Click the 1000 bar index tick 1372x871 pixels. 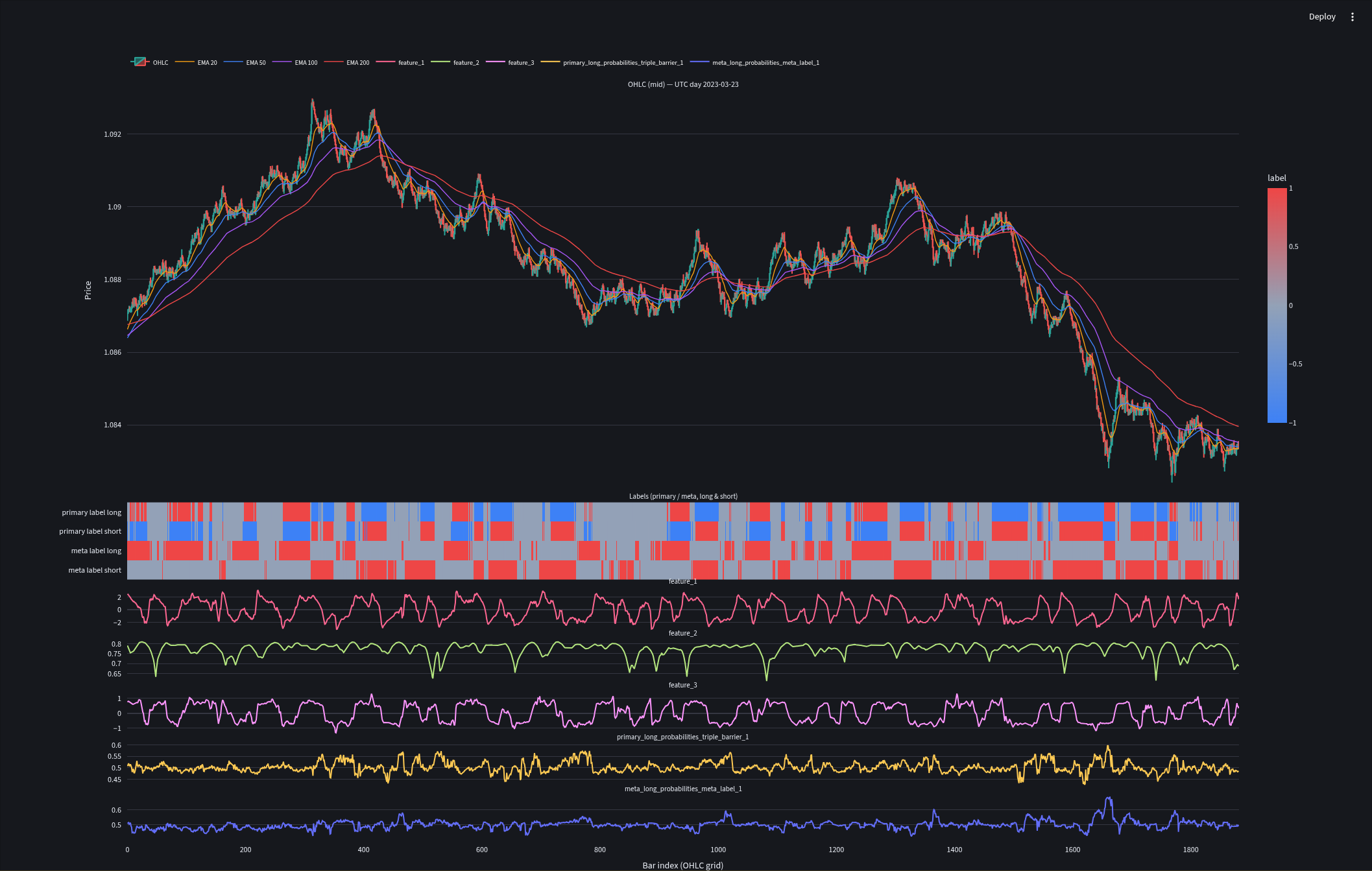coord(718,850)
